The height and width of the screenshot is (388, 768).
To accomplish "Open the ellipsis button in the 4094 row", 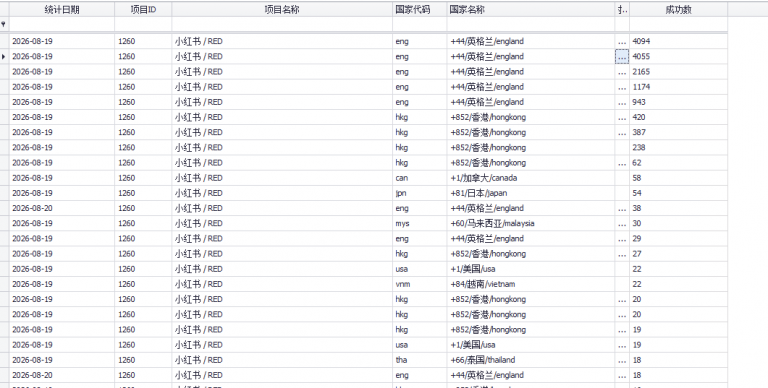I will (x=623, y=42).
